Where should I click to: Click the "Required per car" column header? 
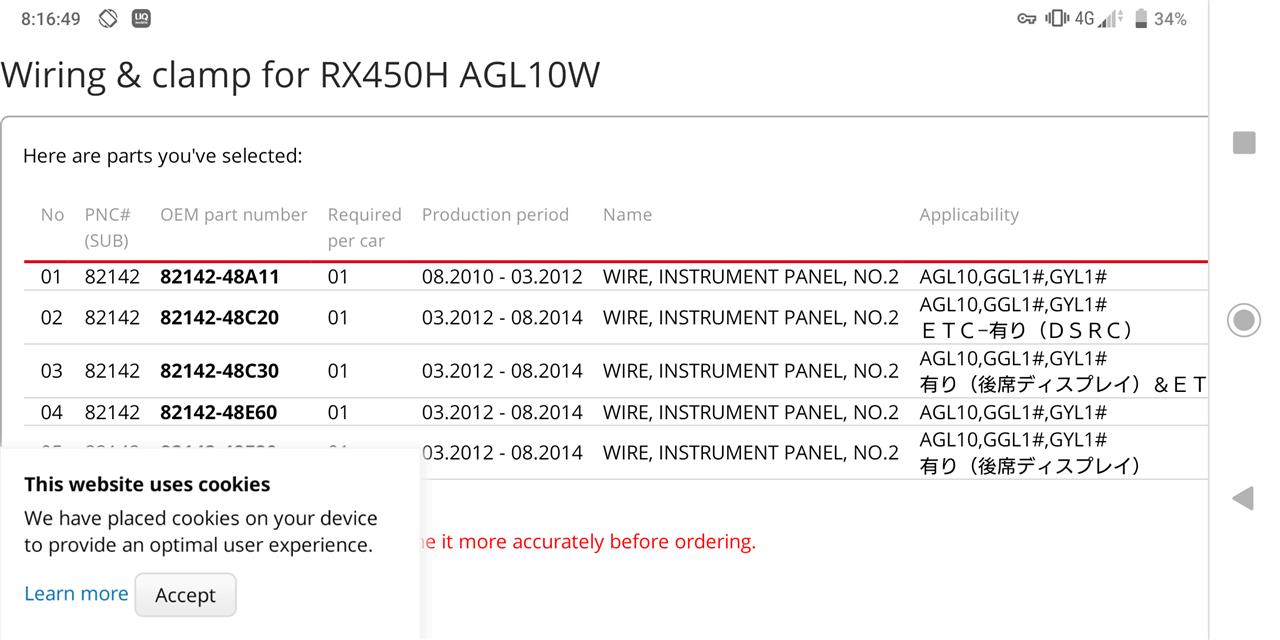click(x=364, y=227)
